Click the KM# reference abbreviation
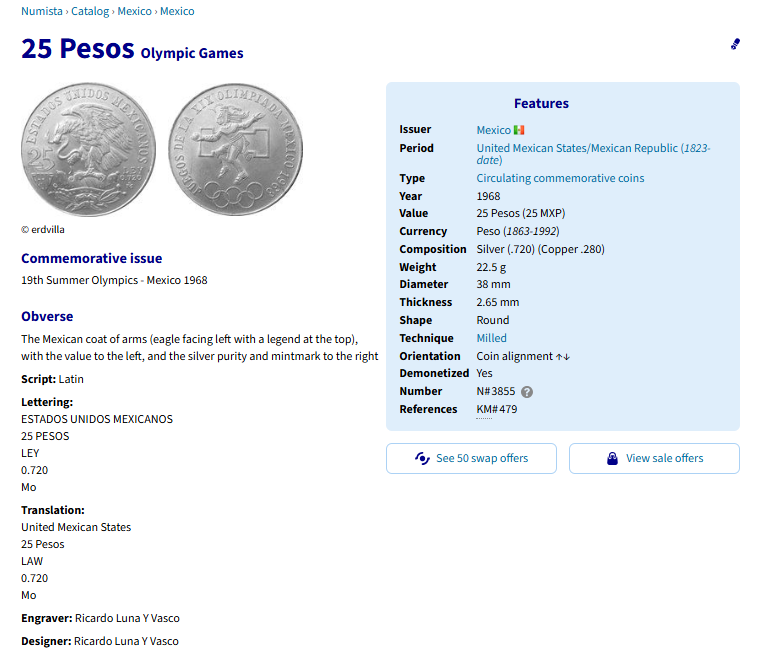The width and height of the screenshot is (771, 659). [x=487, y=409]
